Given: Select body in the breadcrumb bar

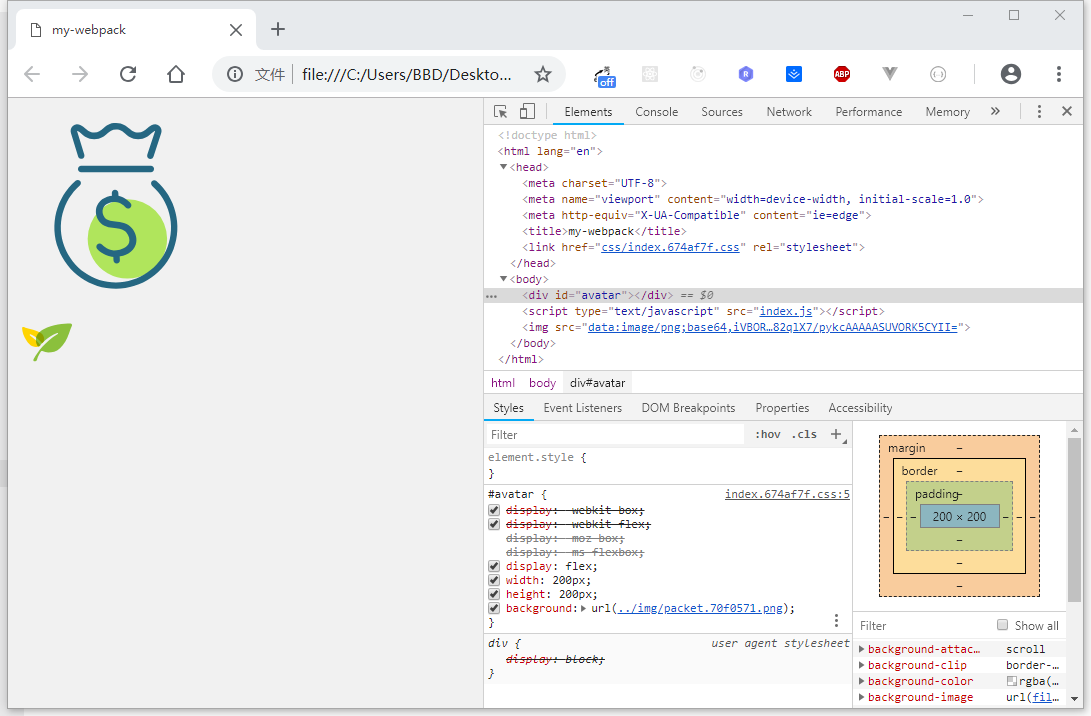Looking at the screenshot, I should tap(542, 383).
